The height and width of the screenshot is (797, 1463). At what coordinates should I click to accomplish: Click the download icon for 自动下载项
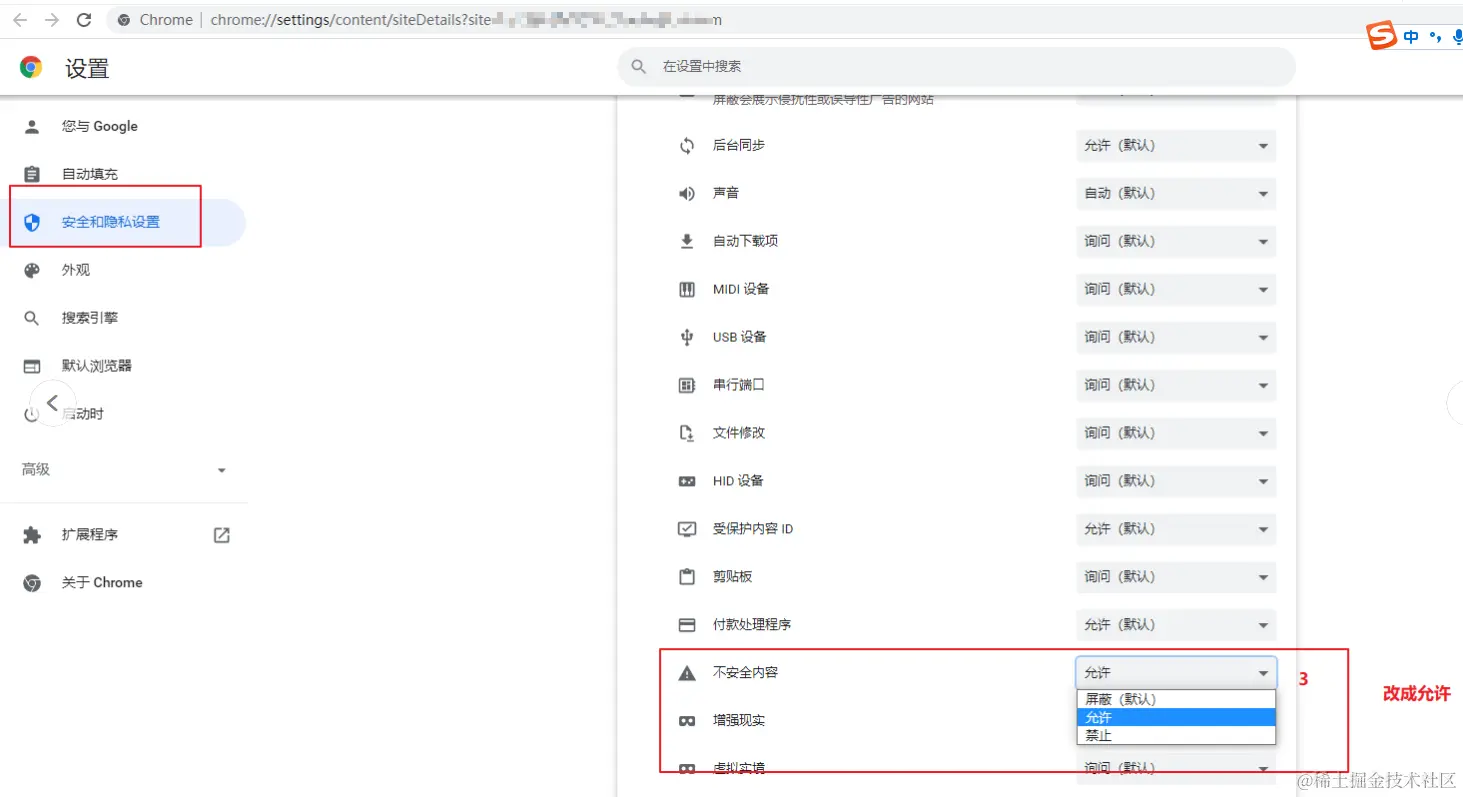(x=687, y=241)
